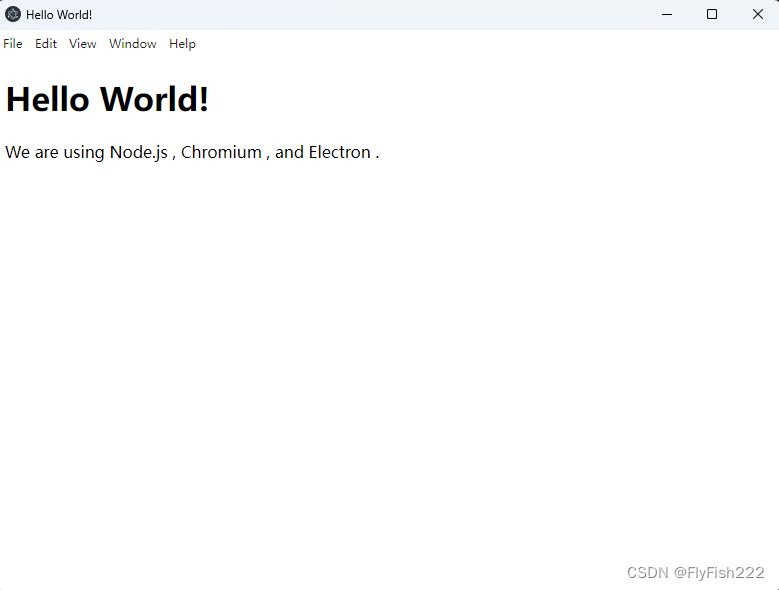This screenshot has width=779, height=590.
Task: Maximize the Hello World window
Action: click(x=712, y=14)
